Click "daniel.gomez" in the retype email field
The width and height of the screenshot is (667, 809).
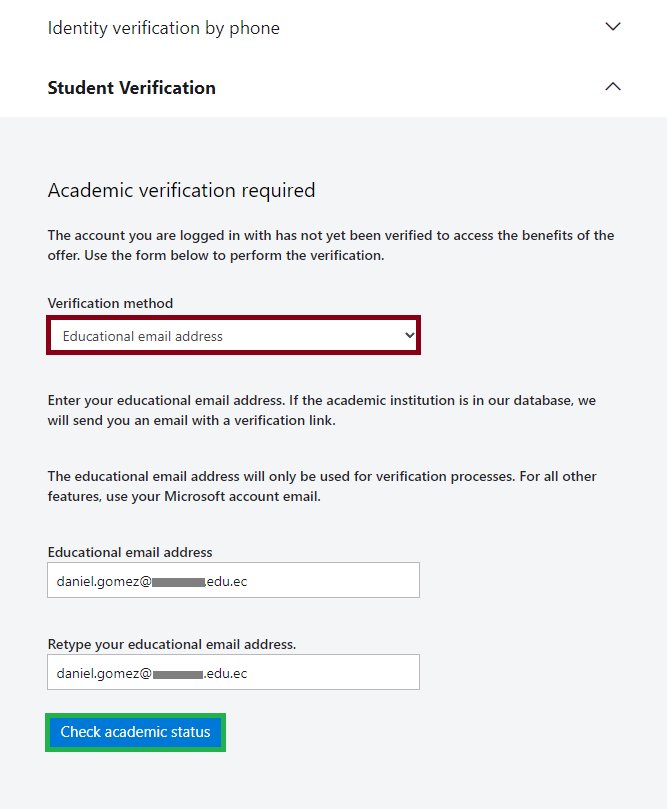tap(97, 673)
